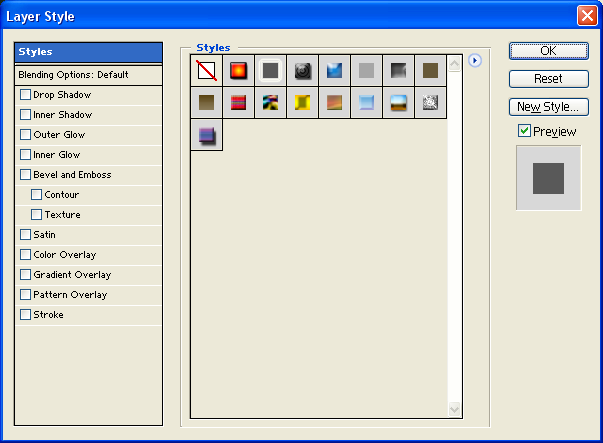Click the styles list scroll-up arrow
Viewport: 603px width, 443px height.
coord(454,63)
